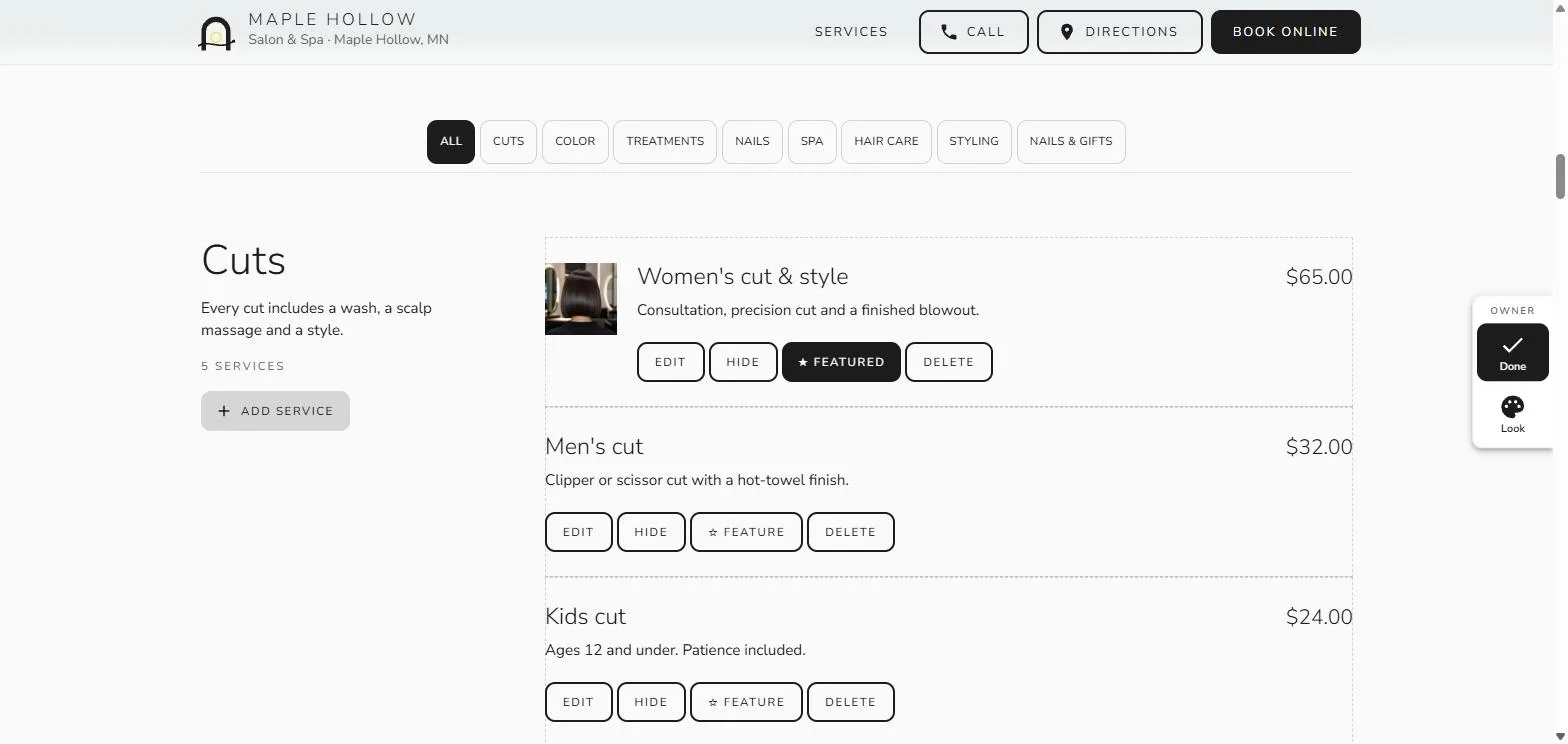Switch to the Styling tab
This screenshot has height=744, width=1568.
click(974, 141)
